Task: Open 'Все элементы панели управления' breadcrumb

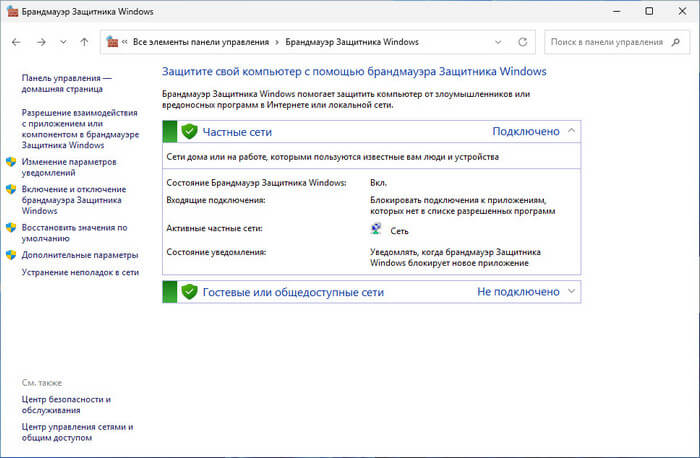Action: (x=201, y=42)
